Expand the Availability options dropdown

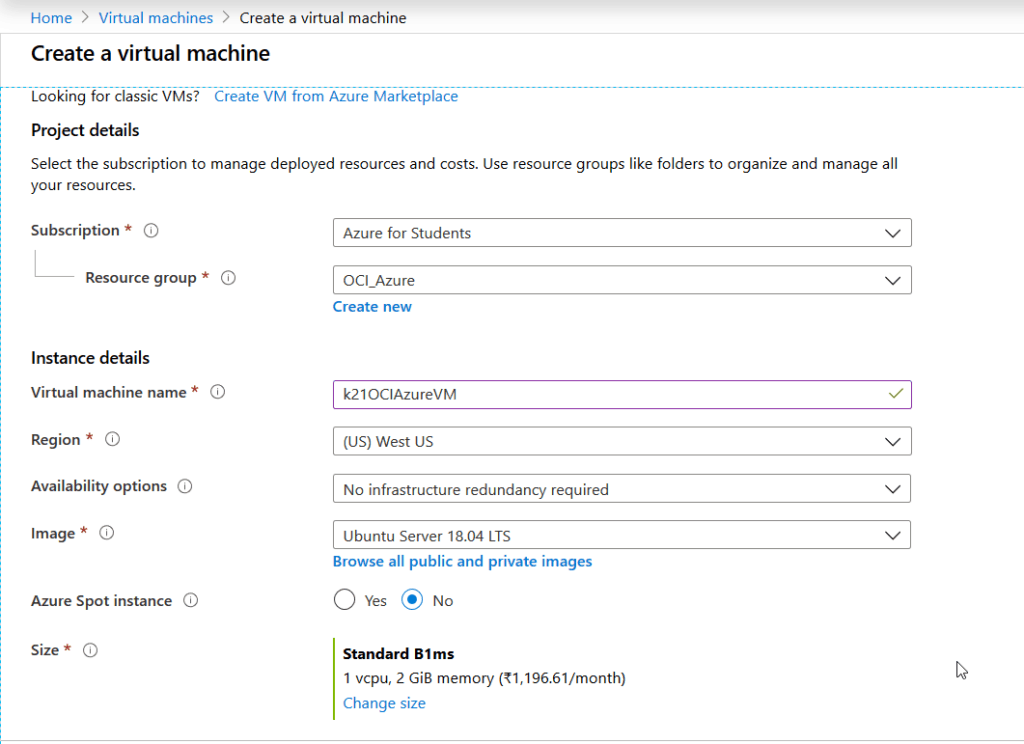[621, 489]
